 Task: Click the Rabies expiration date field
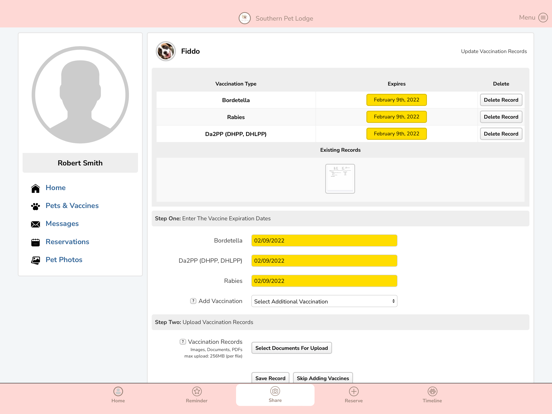pos(324,281)
